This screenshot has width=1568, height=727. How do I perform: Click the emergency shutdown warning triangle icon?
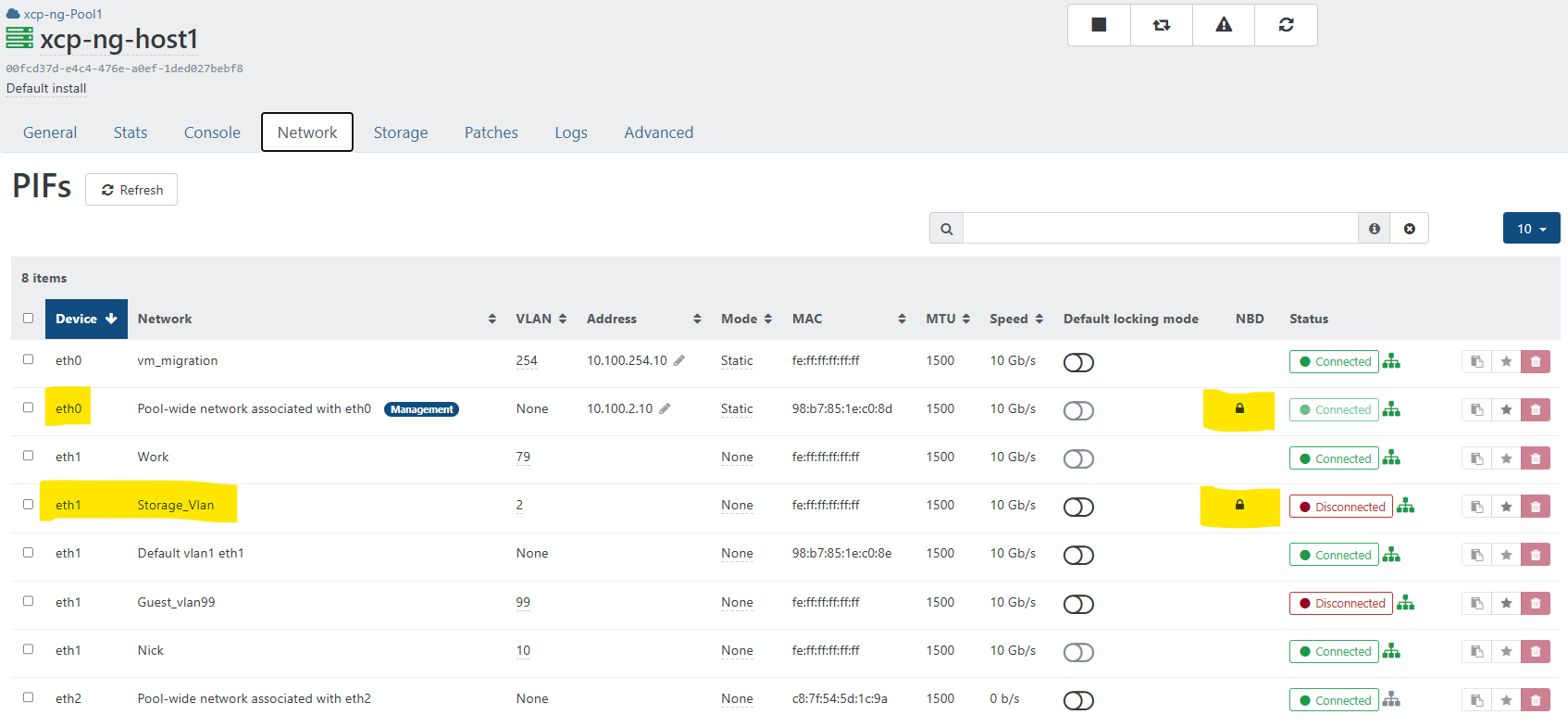[1224, 25]
